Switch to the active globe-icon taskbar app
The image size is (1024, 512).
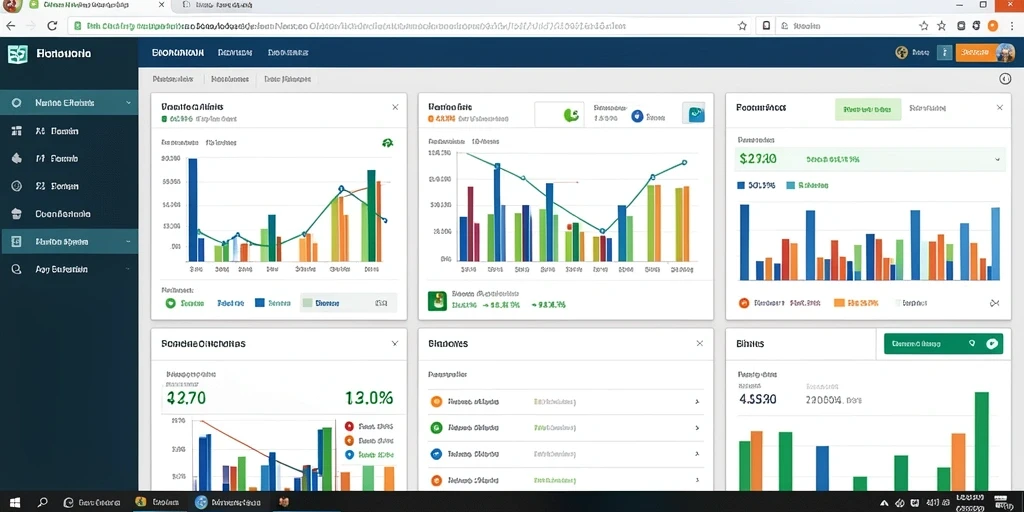click(x=229, y=502)
